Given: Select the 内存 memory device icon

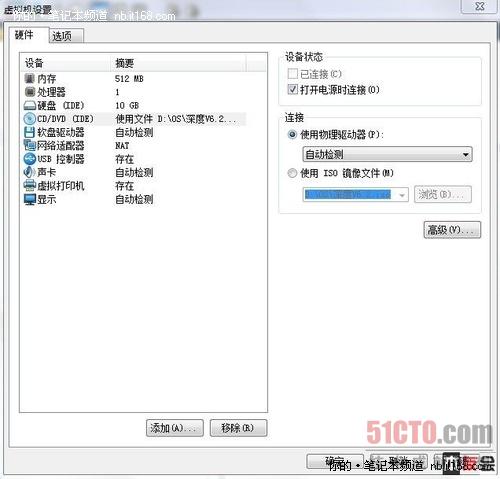Looking at the screenshot, I should tap(30, 79).
